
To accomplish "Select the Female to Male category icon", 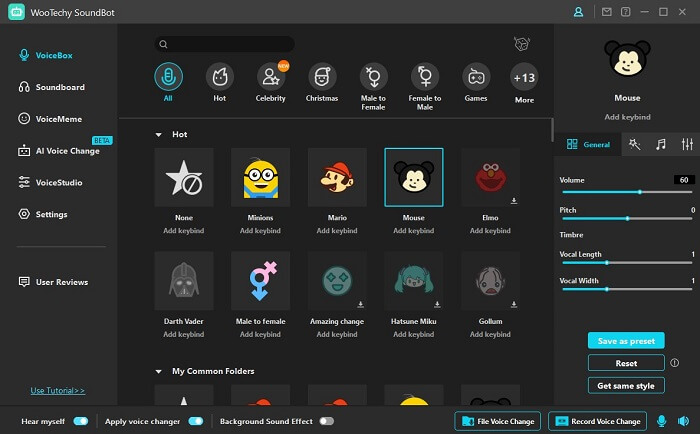I will (425, 77).
